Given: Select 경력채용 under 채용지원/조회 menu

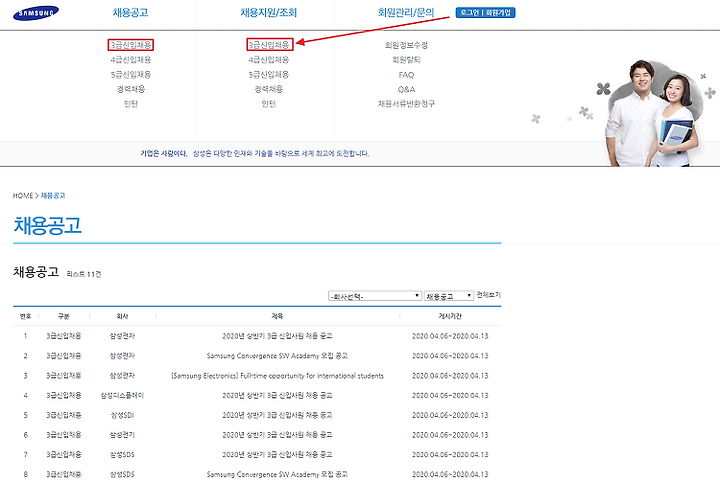Looking at the screenshot, I should point(269,89).
